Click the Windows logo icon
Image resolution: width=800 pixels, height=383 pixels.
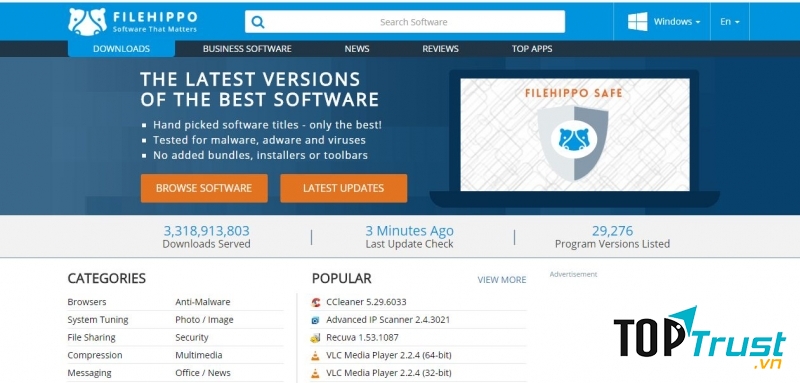click(638, 21)
